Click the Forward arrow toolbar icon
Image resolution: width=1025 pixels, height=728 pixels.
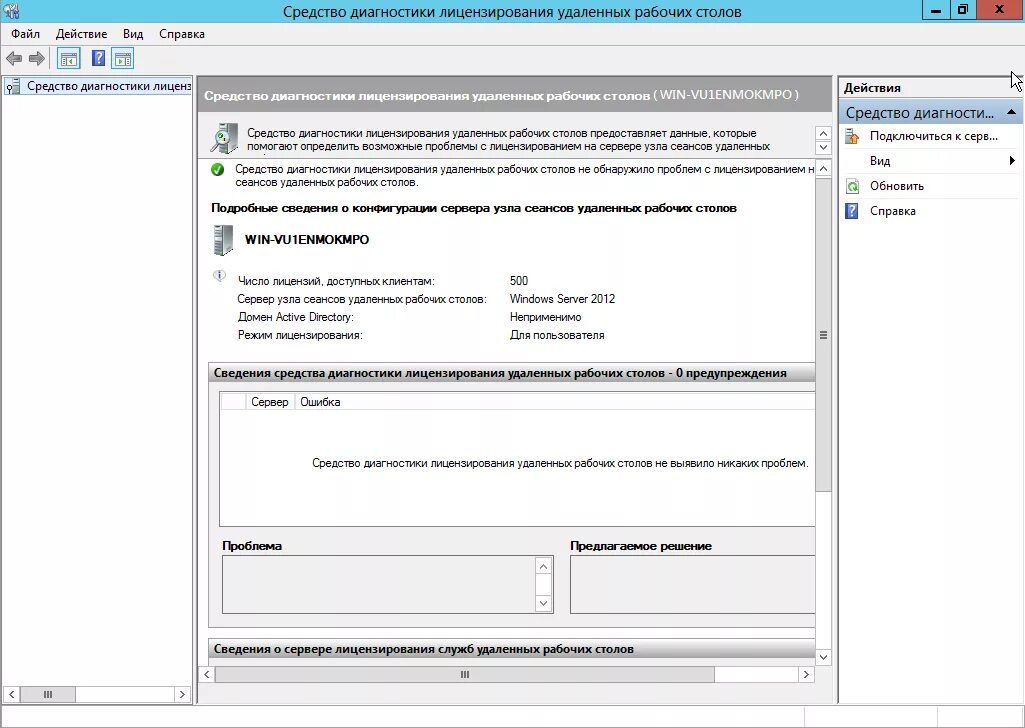coord(37,59)
